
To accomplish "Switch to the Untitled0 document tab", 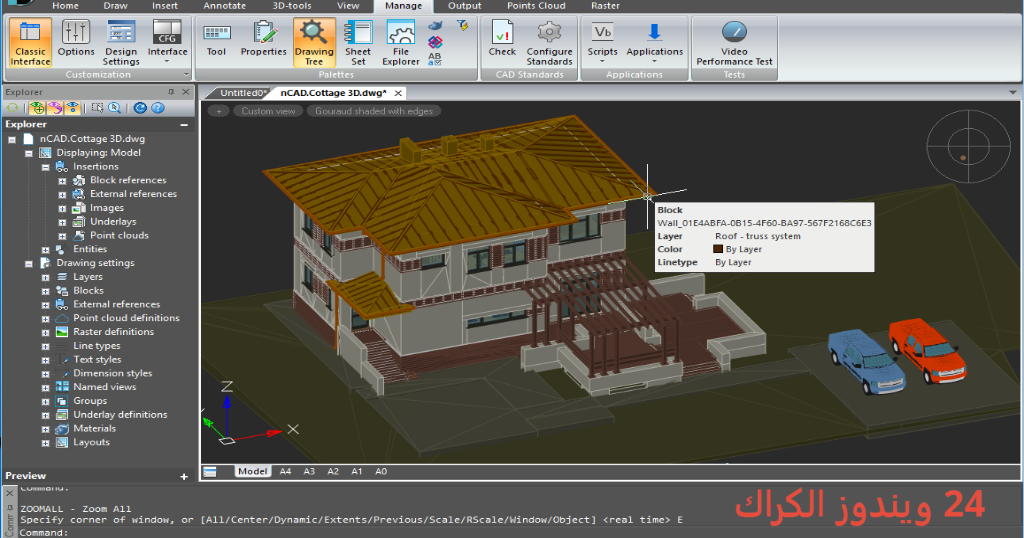I will coord(240,93).
